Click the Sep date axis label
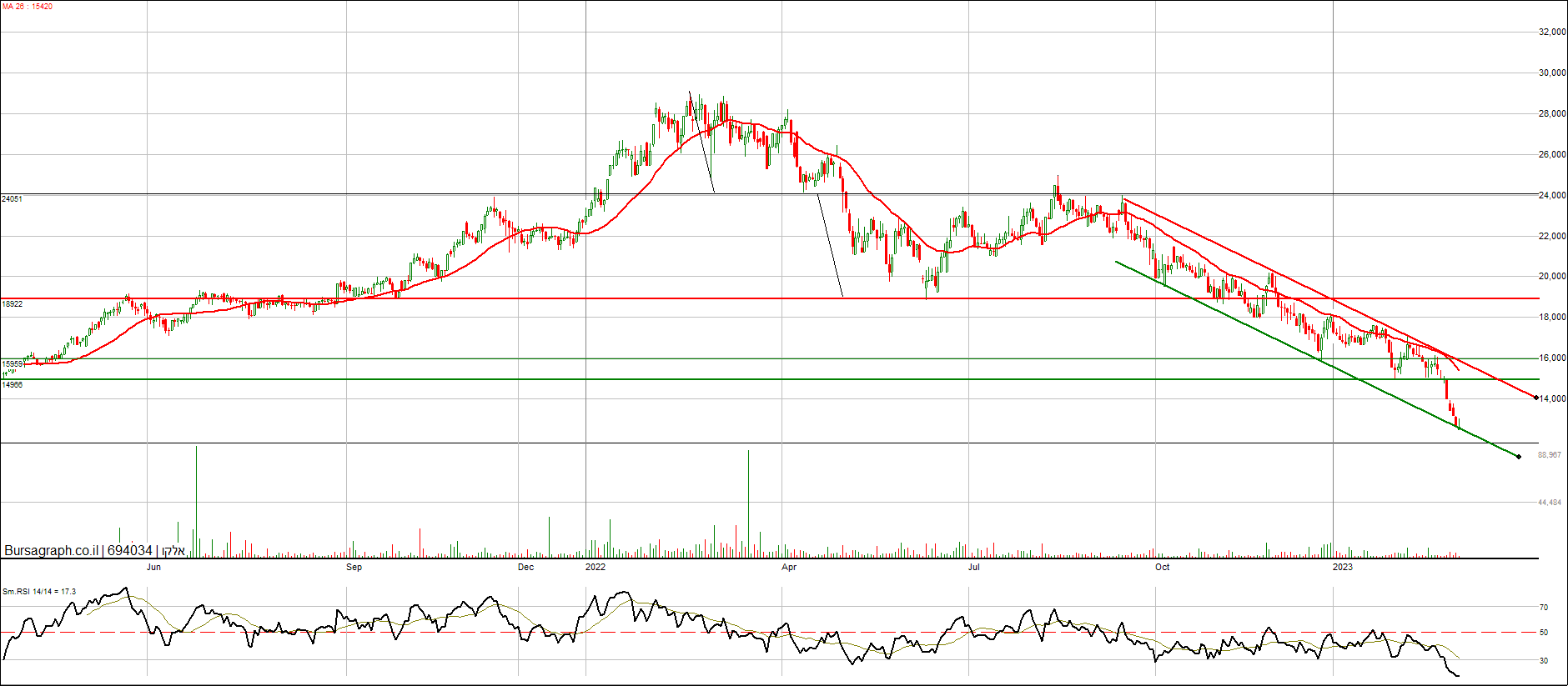1568x686 pixels. point(354,567)
